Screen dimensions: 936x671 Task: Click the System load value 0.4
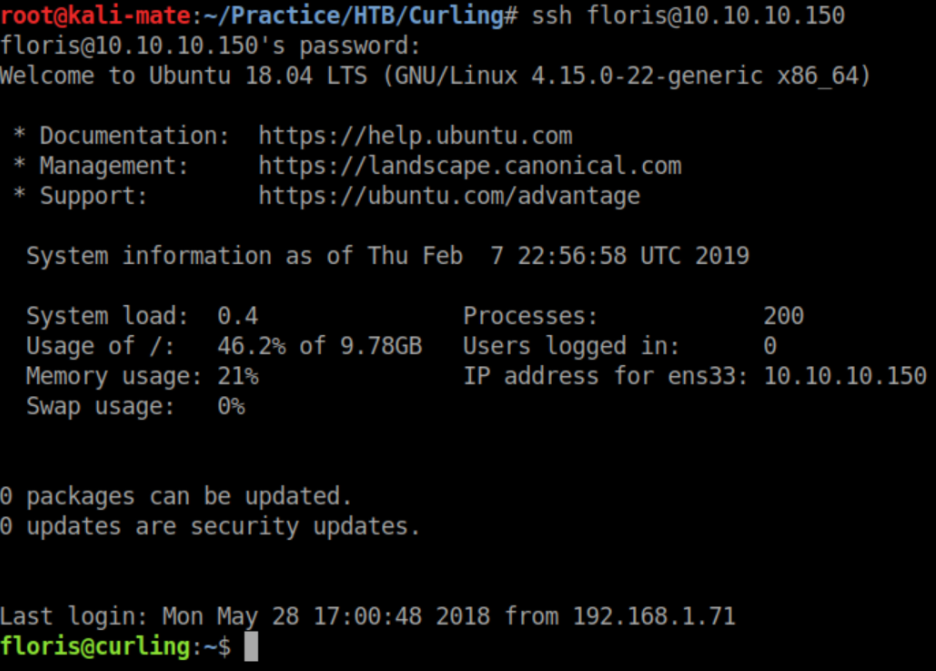click(x=238, y=316)
